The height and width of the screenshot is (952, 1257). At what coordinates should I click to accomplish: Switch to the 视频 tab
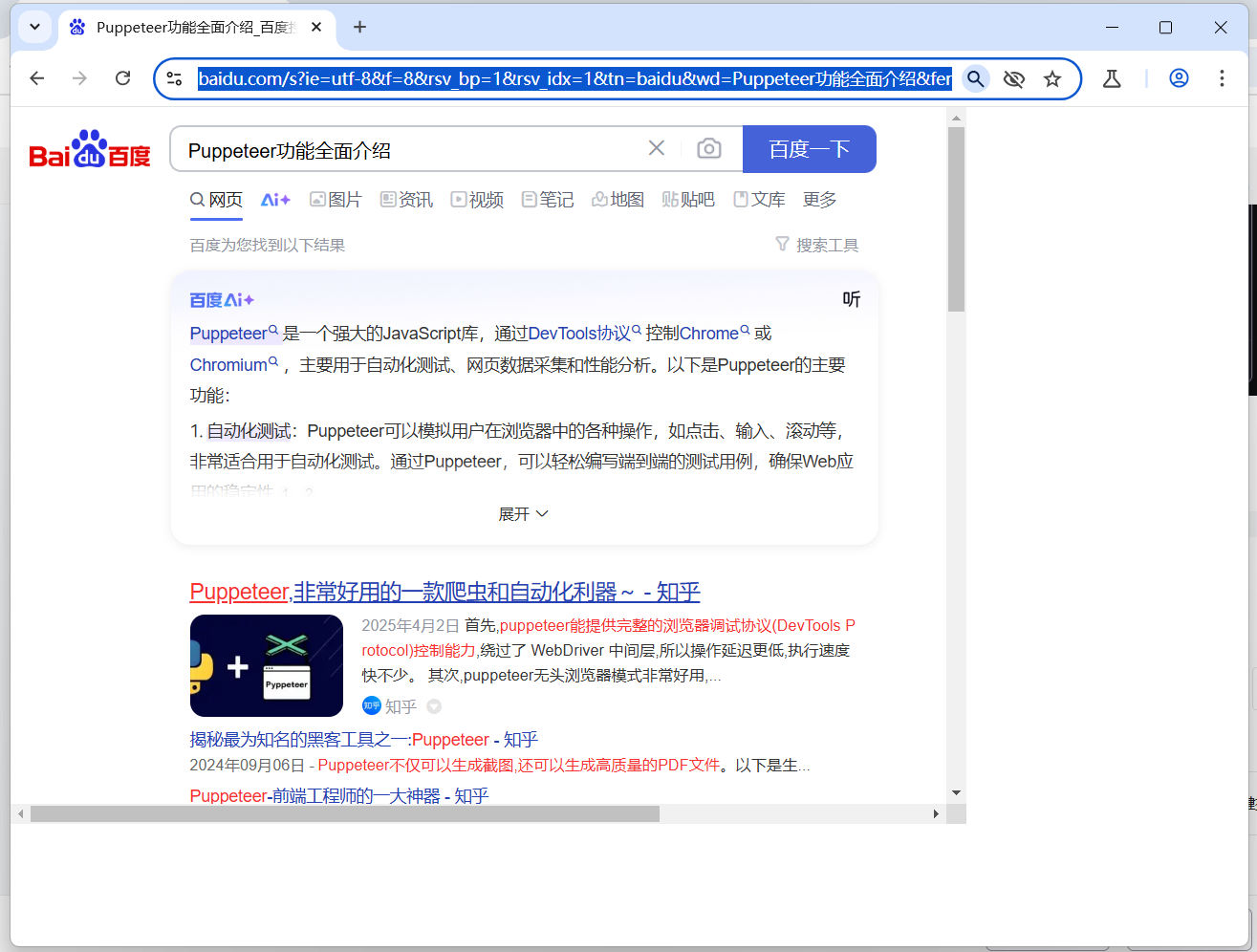click(477, 200)
